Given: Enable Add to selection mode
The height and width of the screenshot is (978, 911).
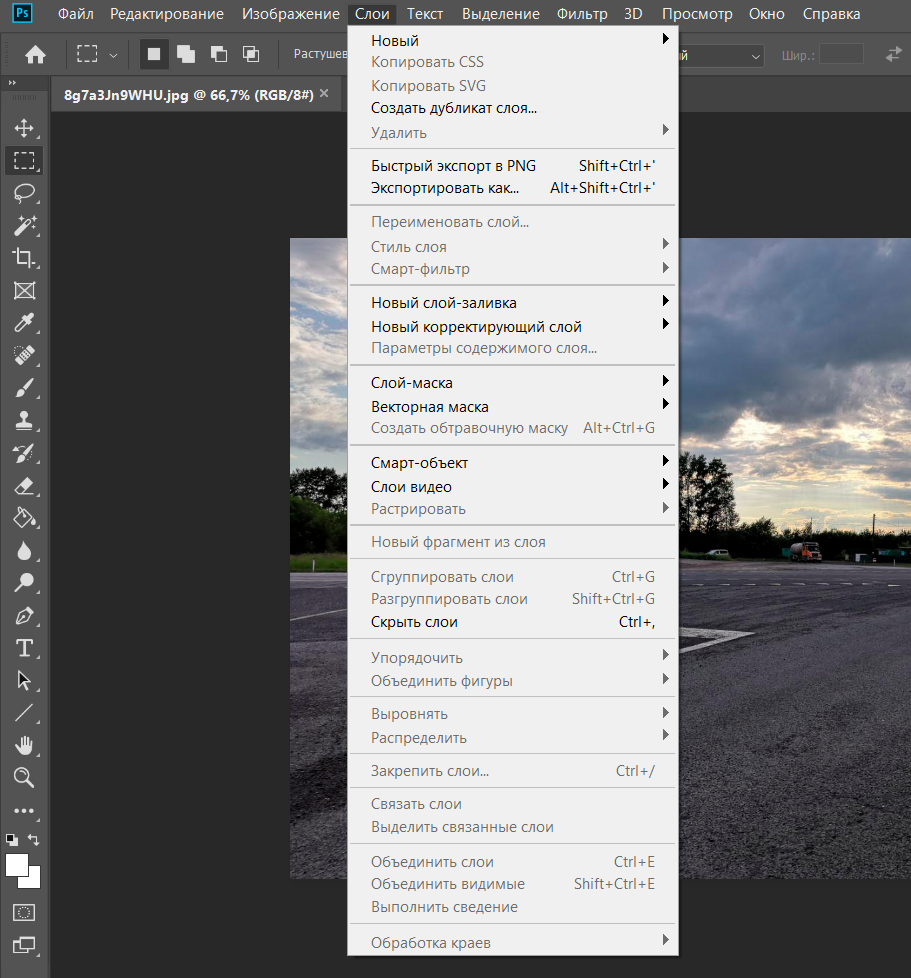Looking at the screenshot, I should (x=186, y=55).
